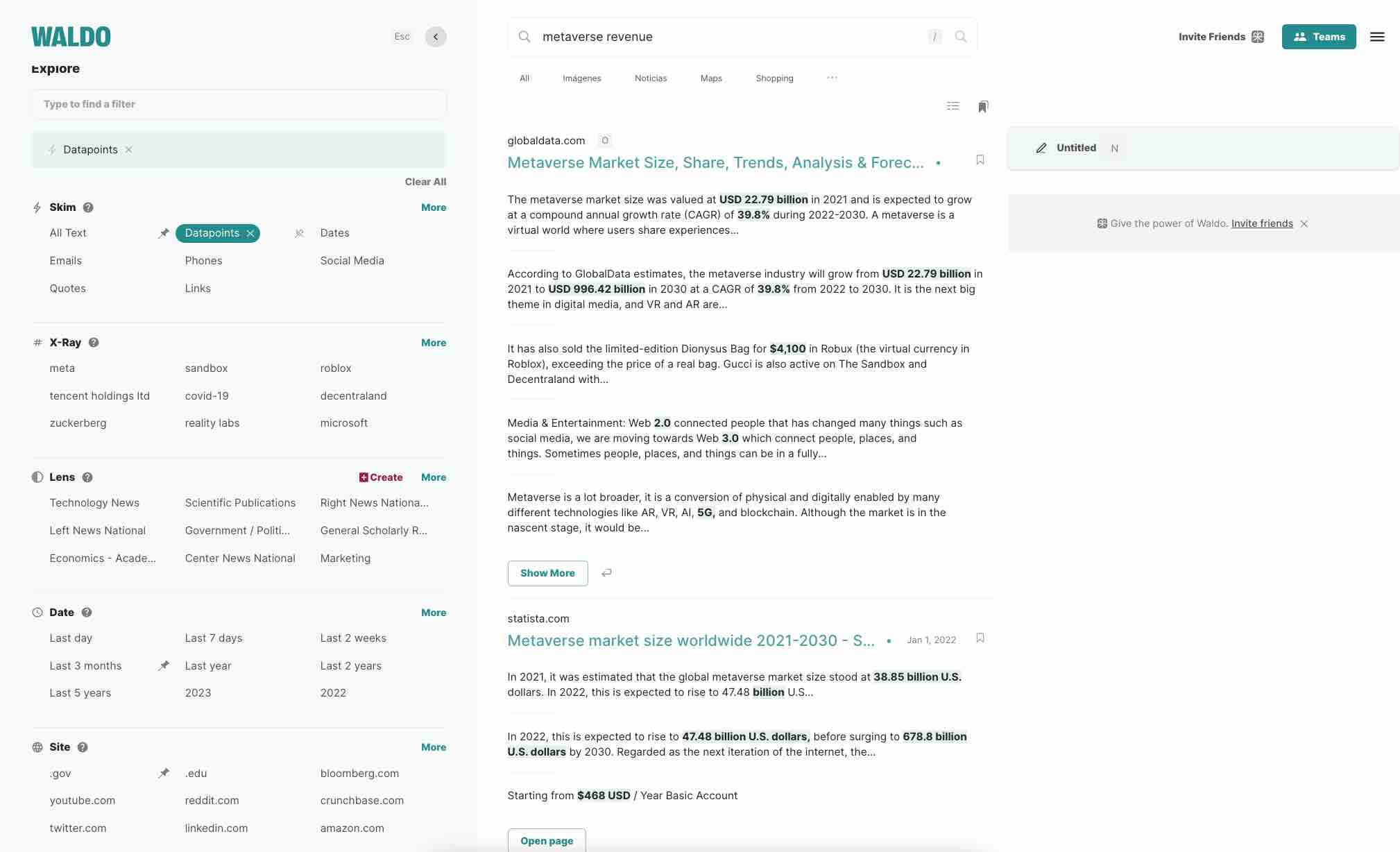1400x852 pixels.
Task: Click the Lens help question mark
Action: click(87, 477)
